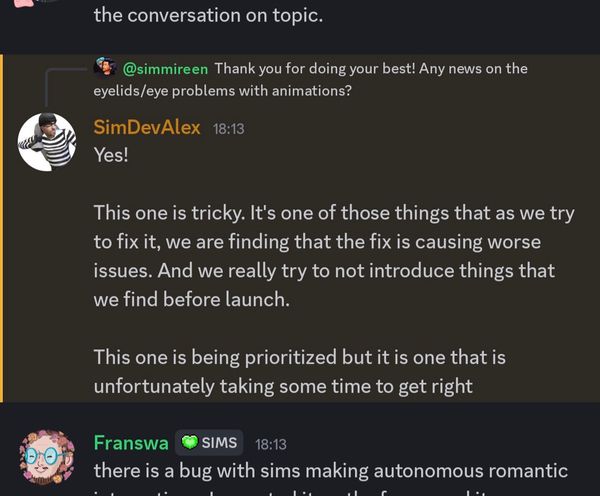Open Franswa's profile via the green username

[130, 443]
